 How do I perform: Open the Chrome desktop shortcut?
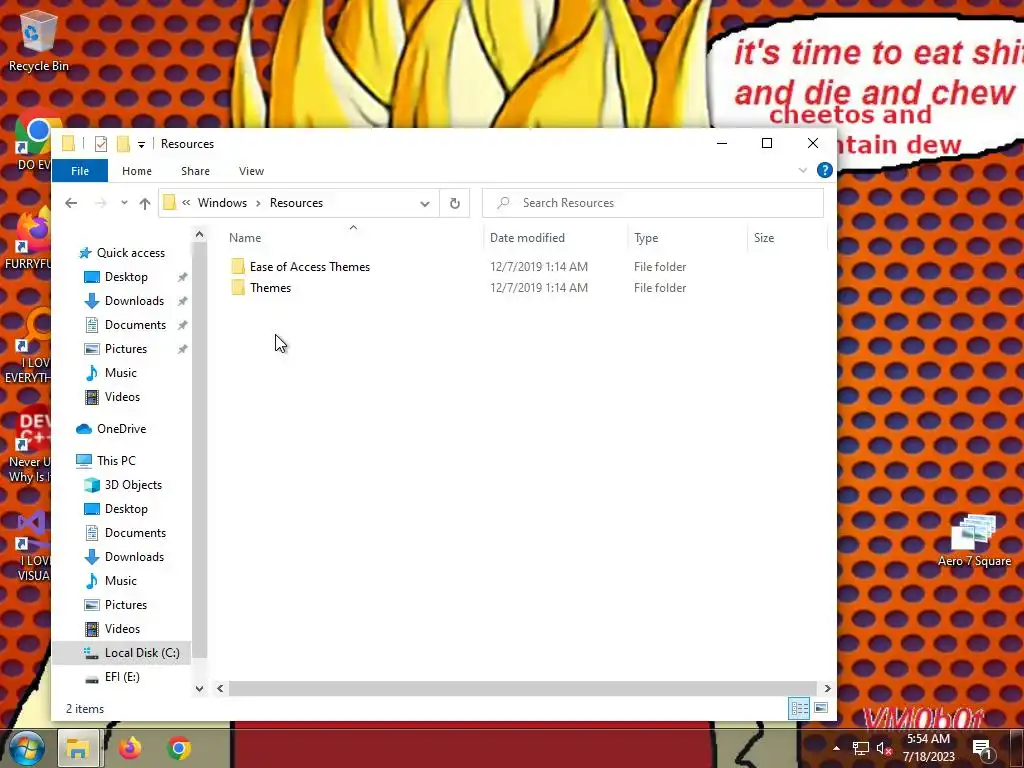[x=33, y=140]
